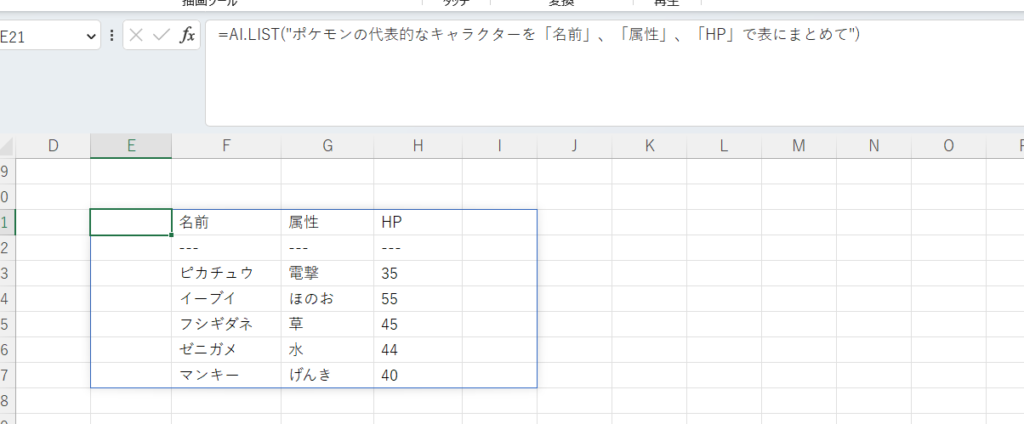Select the HP value 35 cell
Image resolution: width=1024 pixels, height=424 pixels.
pyautogui.click(x=418, y=273)
